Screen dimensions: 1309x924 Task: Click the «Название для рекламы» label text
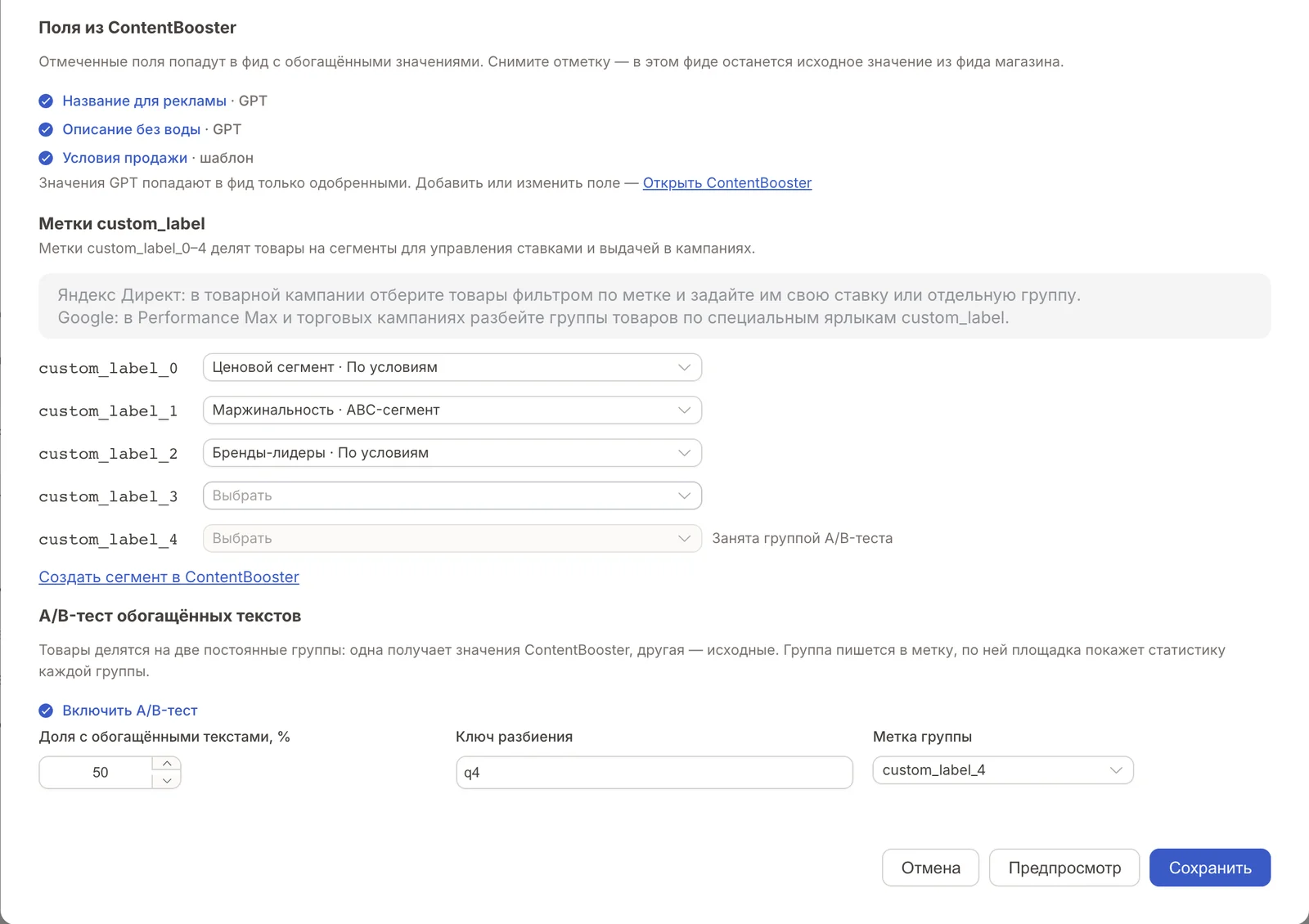(x=144, y=101)
